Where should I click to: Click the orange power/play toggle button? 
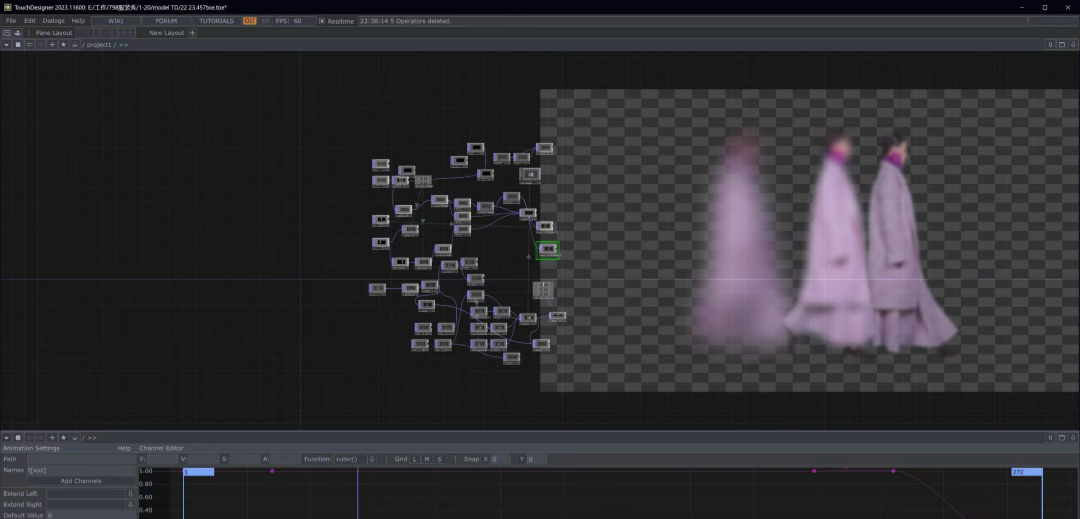[250, 21]
